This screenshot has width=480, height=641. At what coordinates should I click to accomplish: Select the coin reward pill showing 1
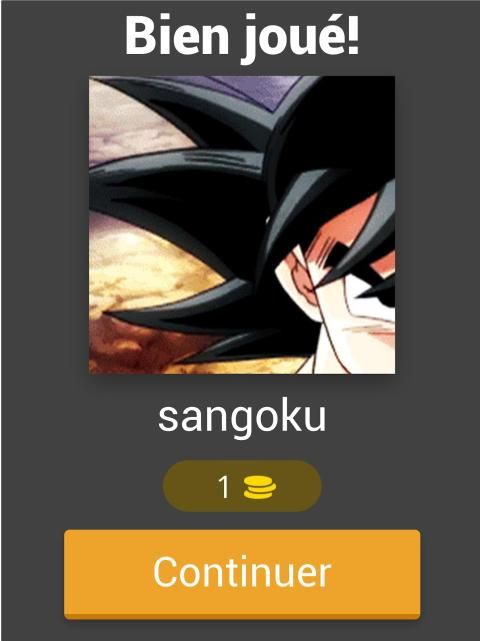(x=242, y=486)
